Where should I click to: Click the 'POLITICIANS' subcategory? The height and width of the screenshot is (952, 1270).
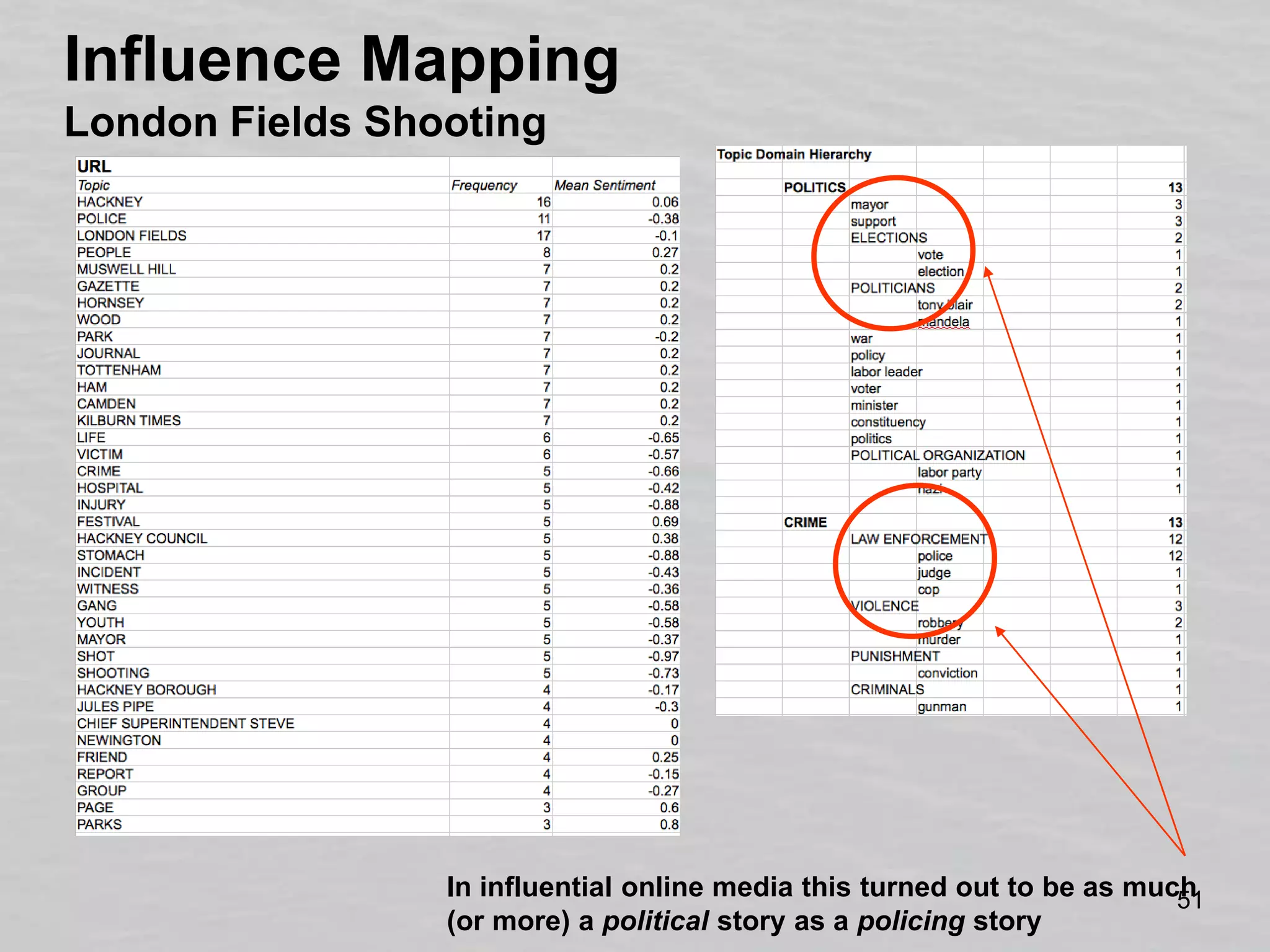[892, 288]
